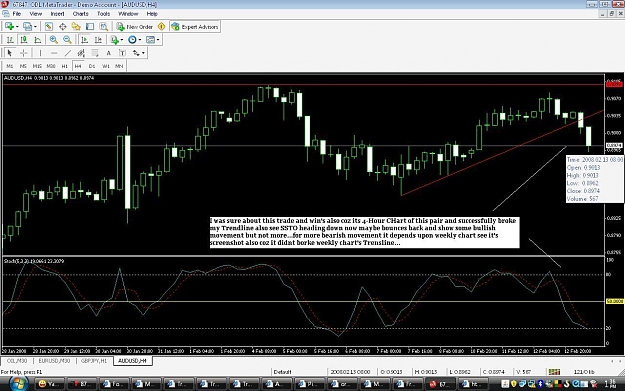
Task: Select the Trendline drawing tool
Action: point(68,53)
